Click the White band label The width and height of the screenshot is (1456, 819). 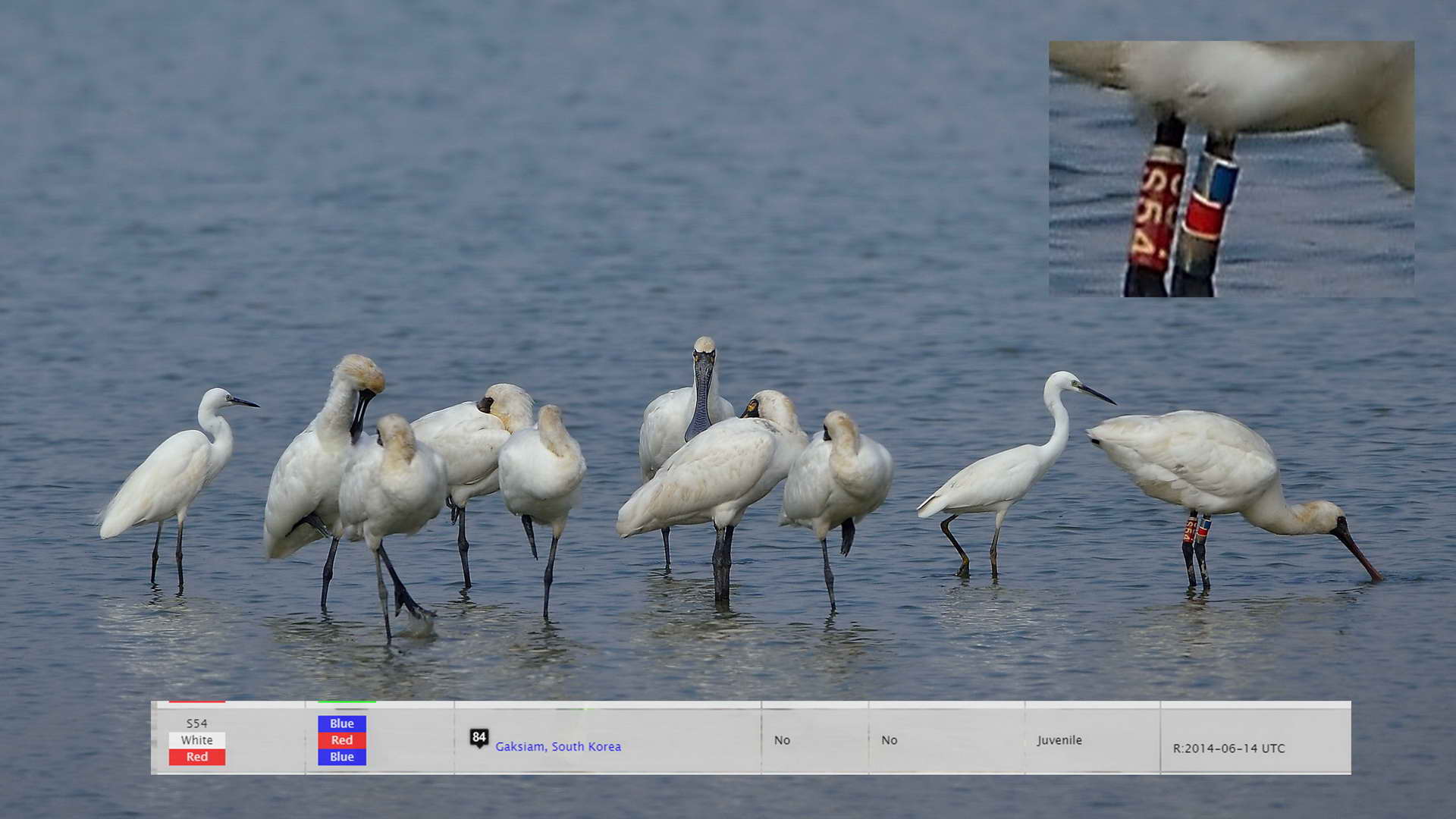196,740
